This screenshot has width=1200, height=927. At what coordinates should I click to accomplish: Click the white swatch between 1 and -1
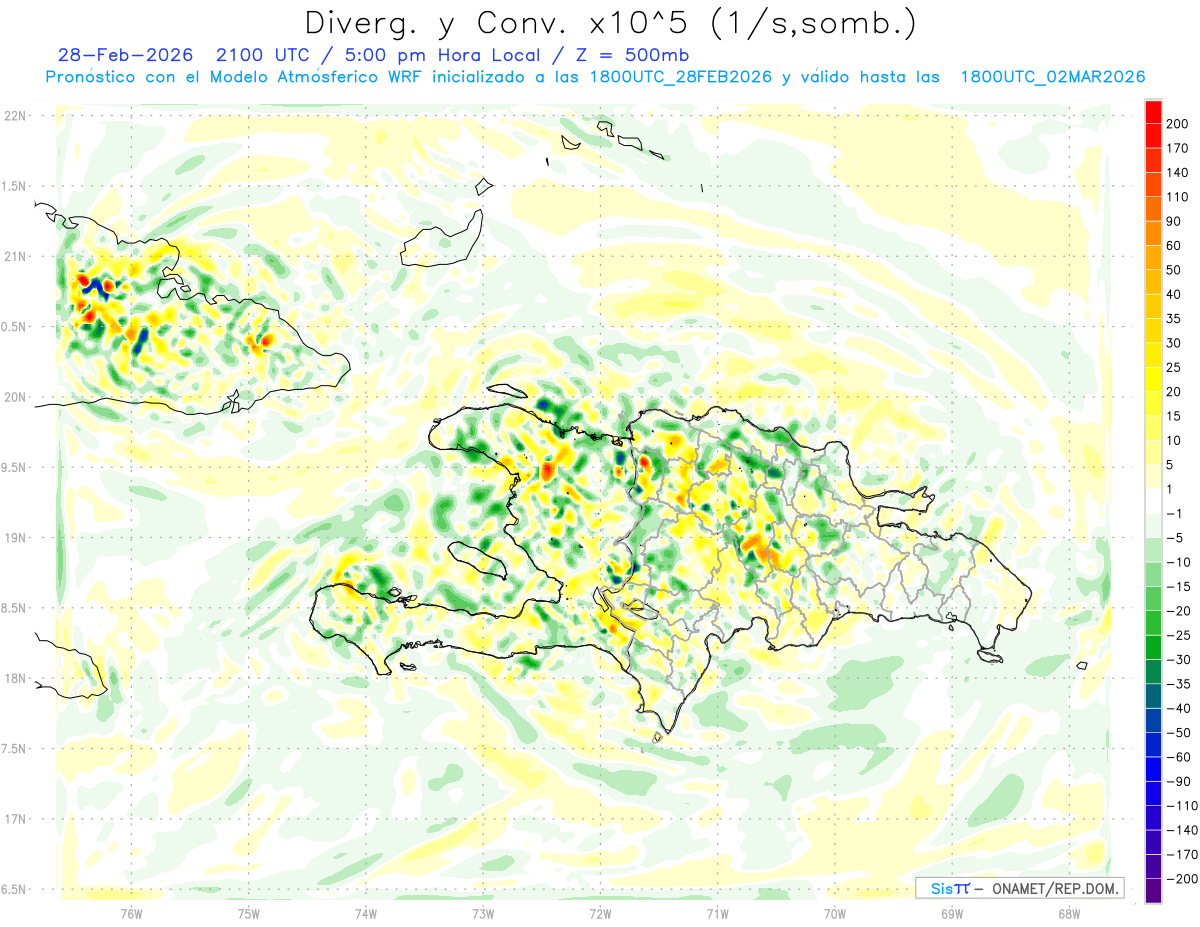coord(1153,501)
